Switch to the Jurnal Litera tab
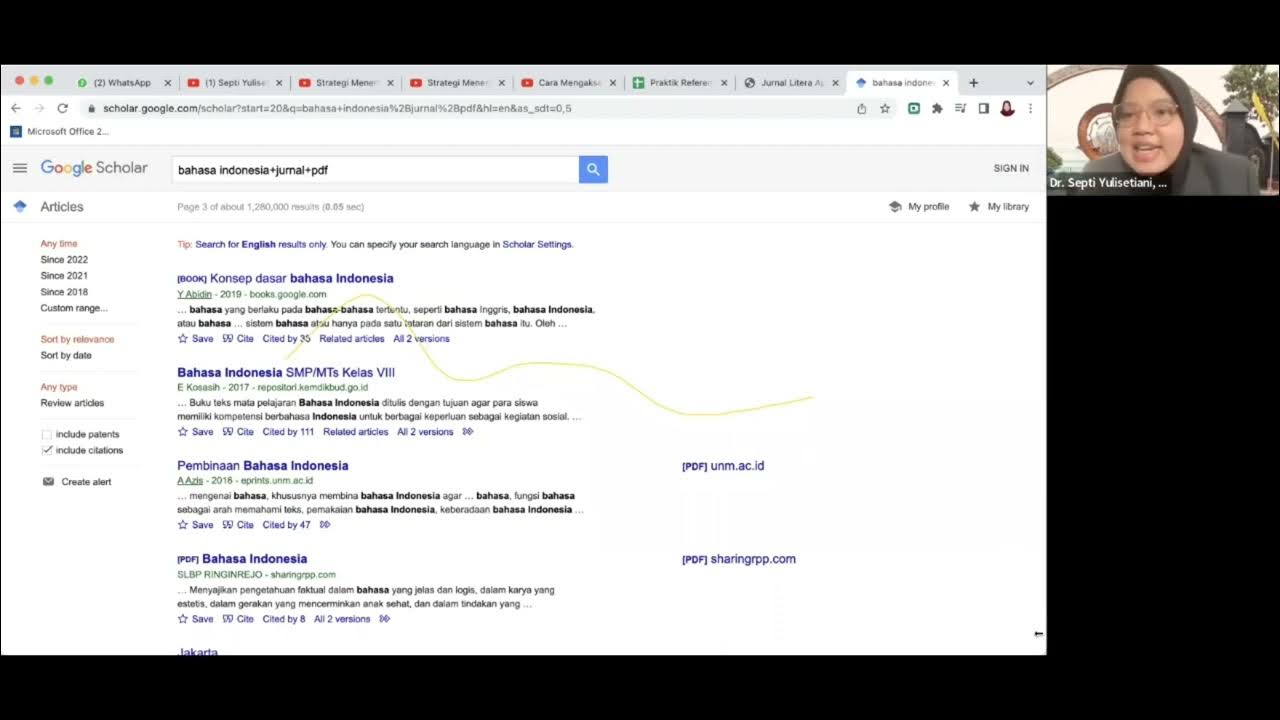This screenshot has height=720, width=1280. tap(790, 83)
